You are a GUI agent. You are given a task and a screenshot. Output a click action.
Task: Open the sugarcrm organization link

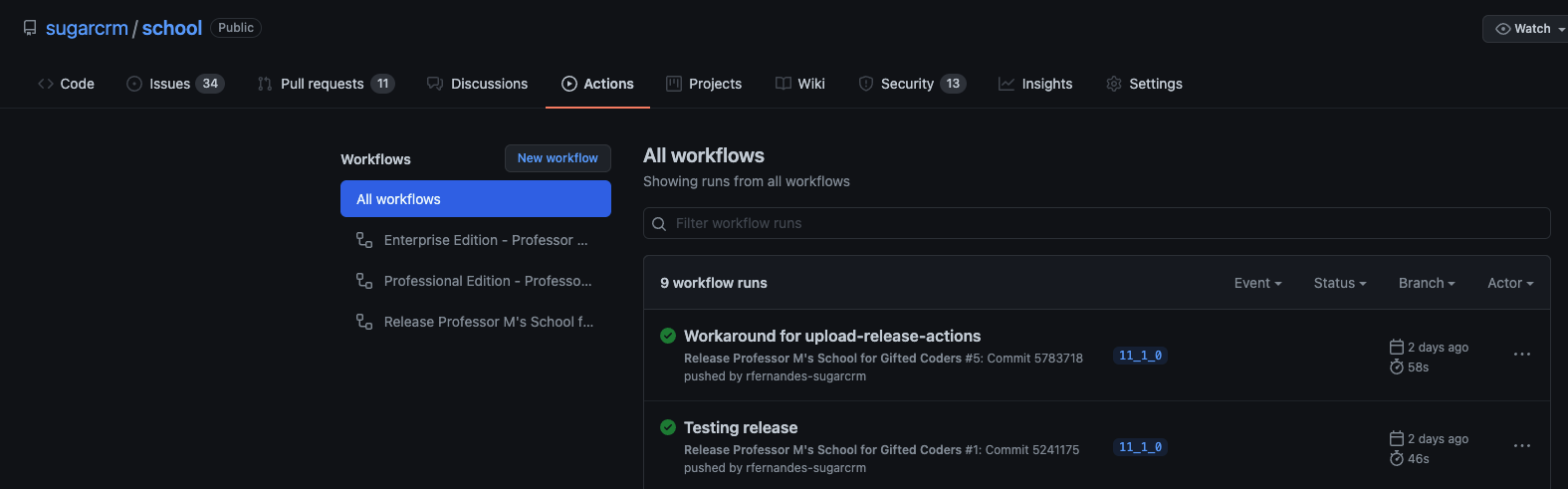(87, 28)
